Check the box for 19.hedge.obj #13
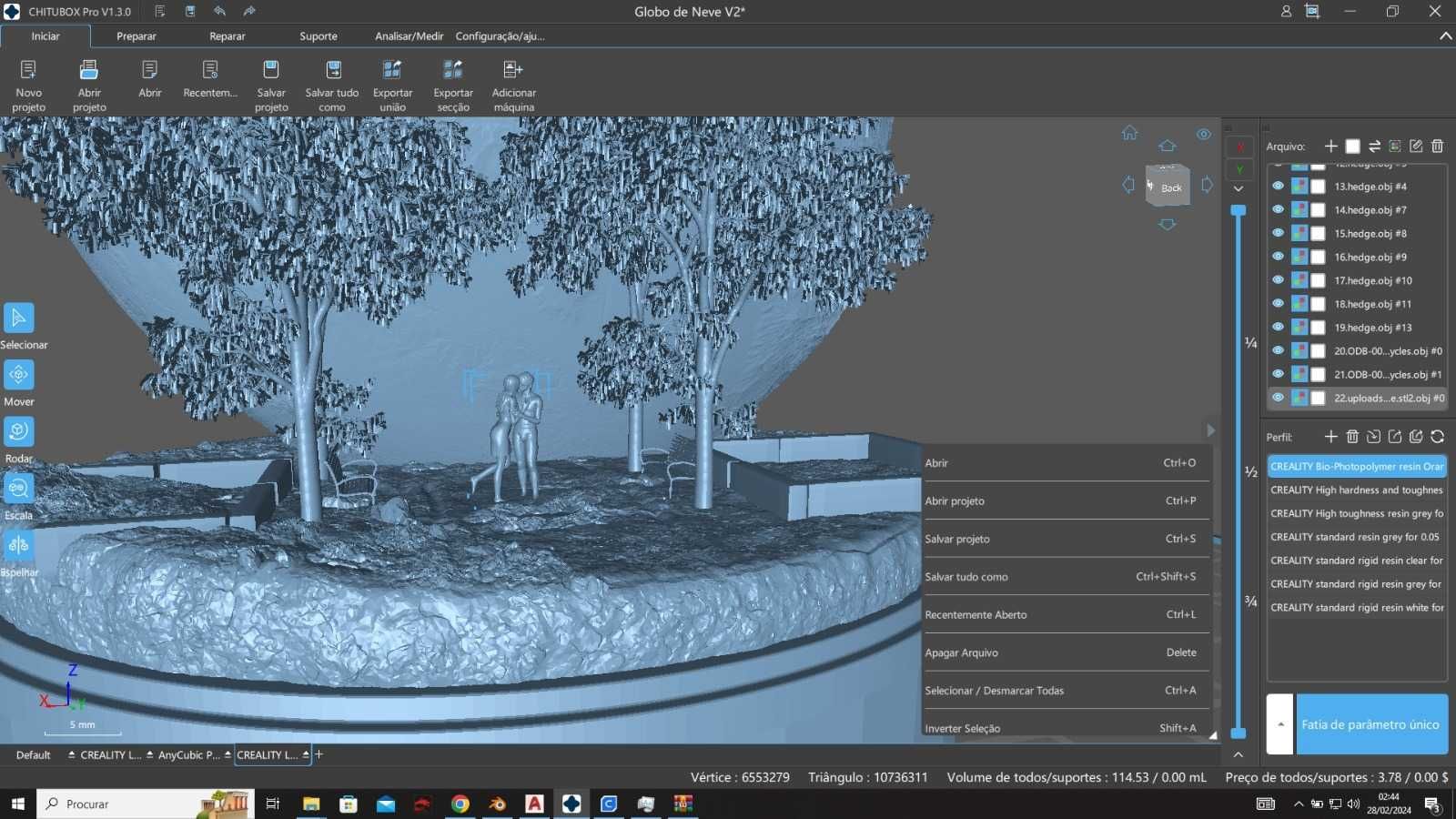This screenshot has height=819, width=1456. click(1318, 328)
